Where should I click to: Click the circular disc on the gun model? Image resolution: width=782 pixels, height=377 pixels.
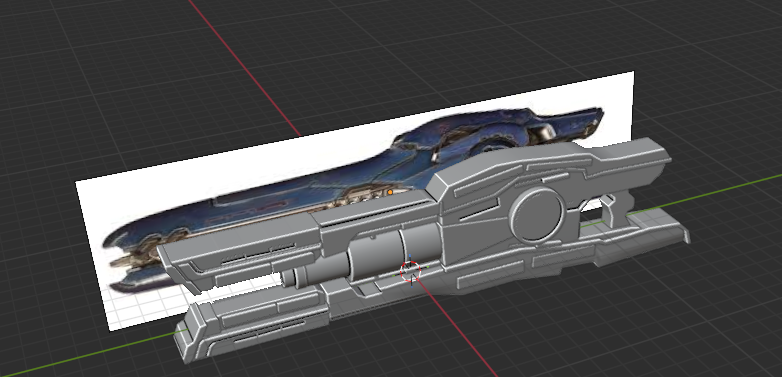point(537,215)
